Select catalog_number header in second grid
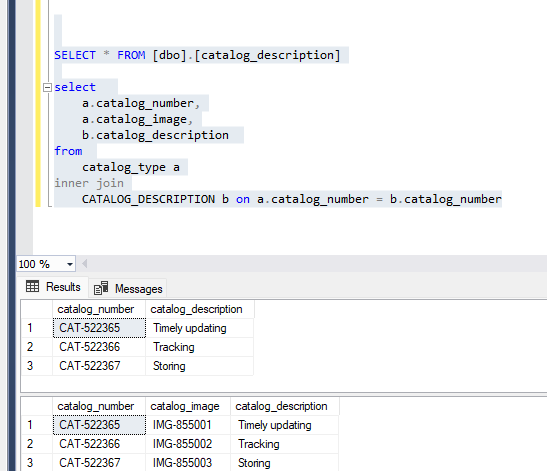This screenshot has width=547, height=471. point(99,406)
